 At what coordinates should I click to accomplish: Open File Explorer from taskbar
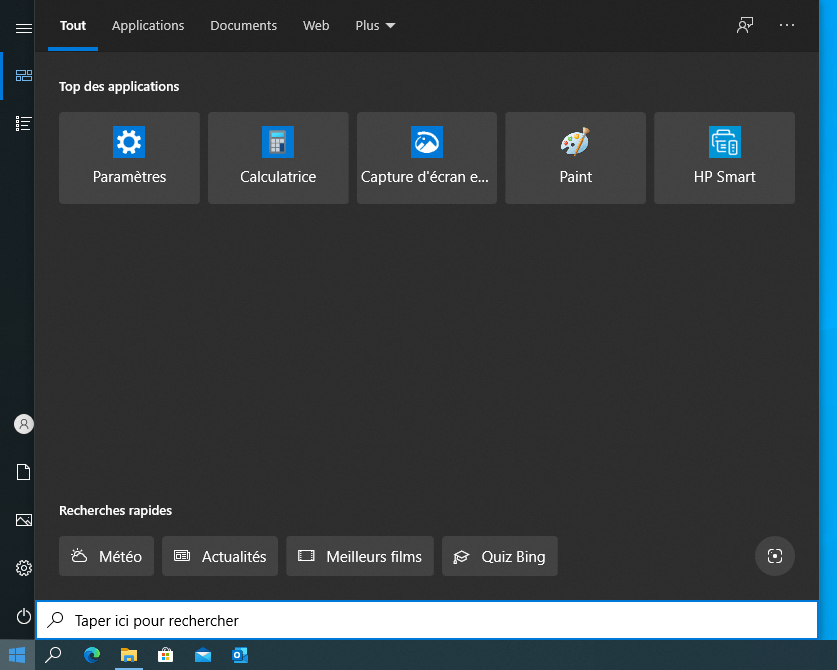pos(129,655)
